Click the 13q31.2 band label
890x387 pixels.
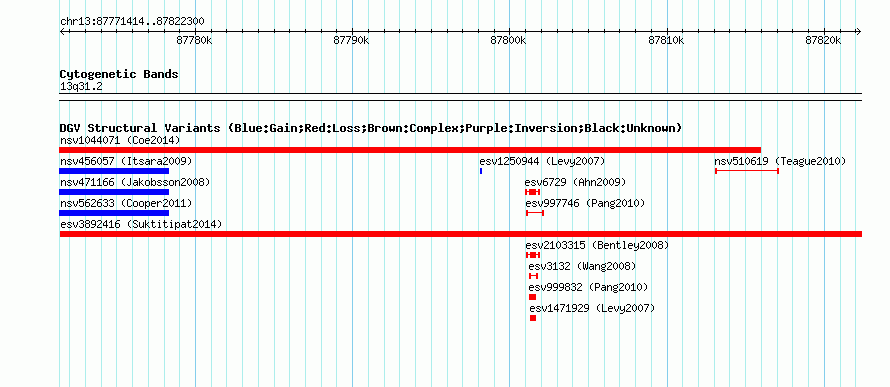81,87
